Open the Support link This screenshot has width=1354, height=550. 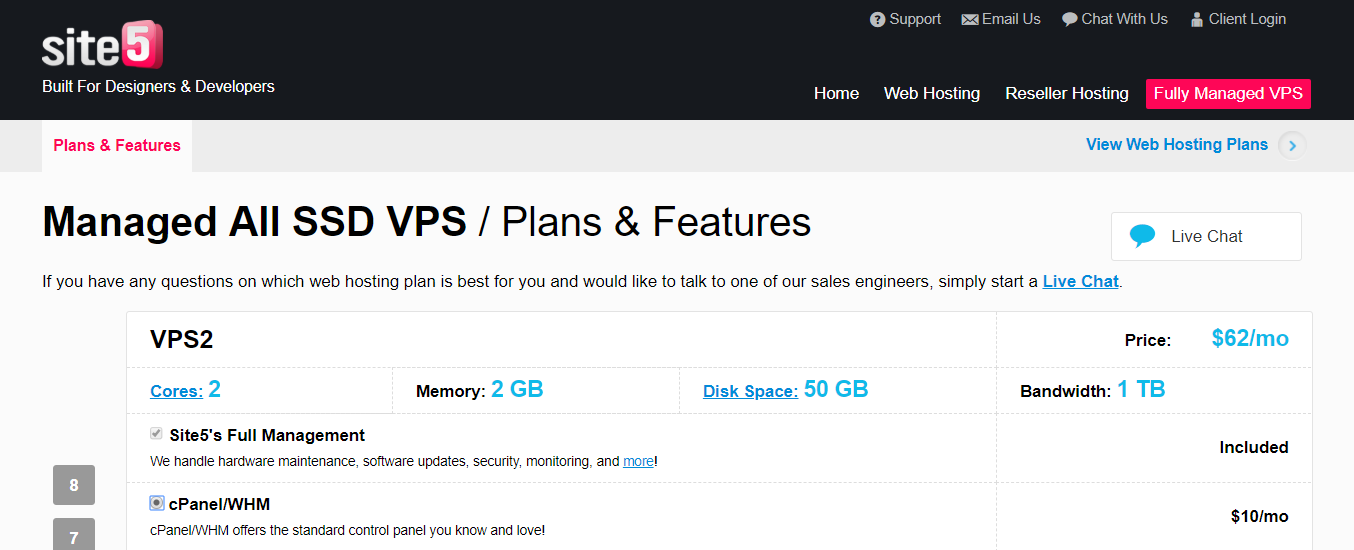(x=915, y=19)
